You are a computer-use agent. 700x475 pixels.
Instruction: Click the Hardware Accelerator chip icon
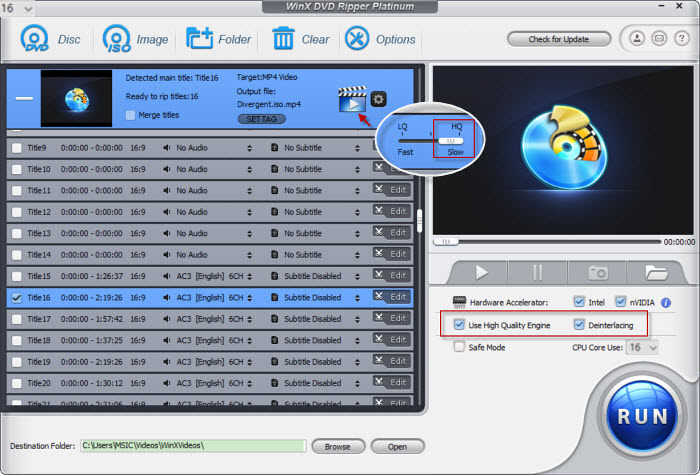tap(459, 302)
